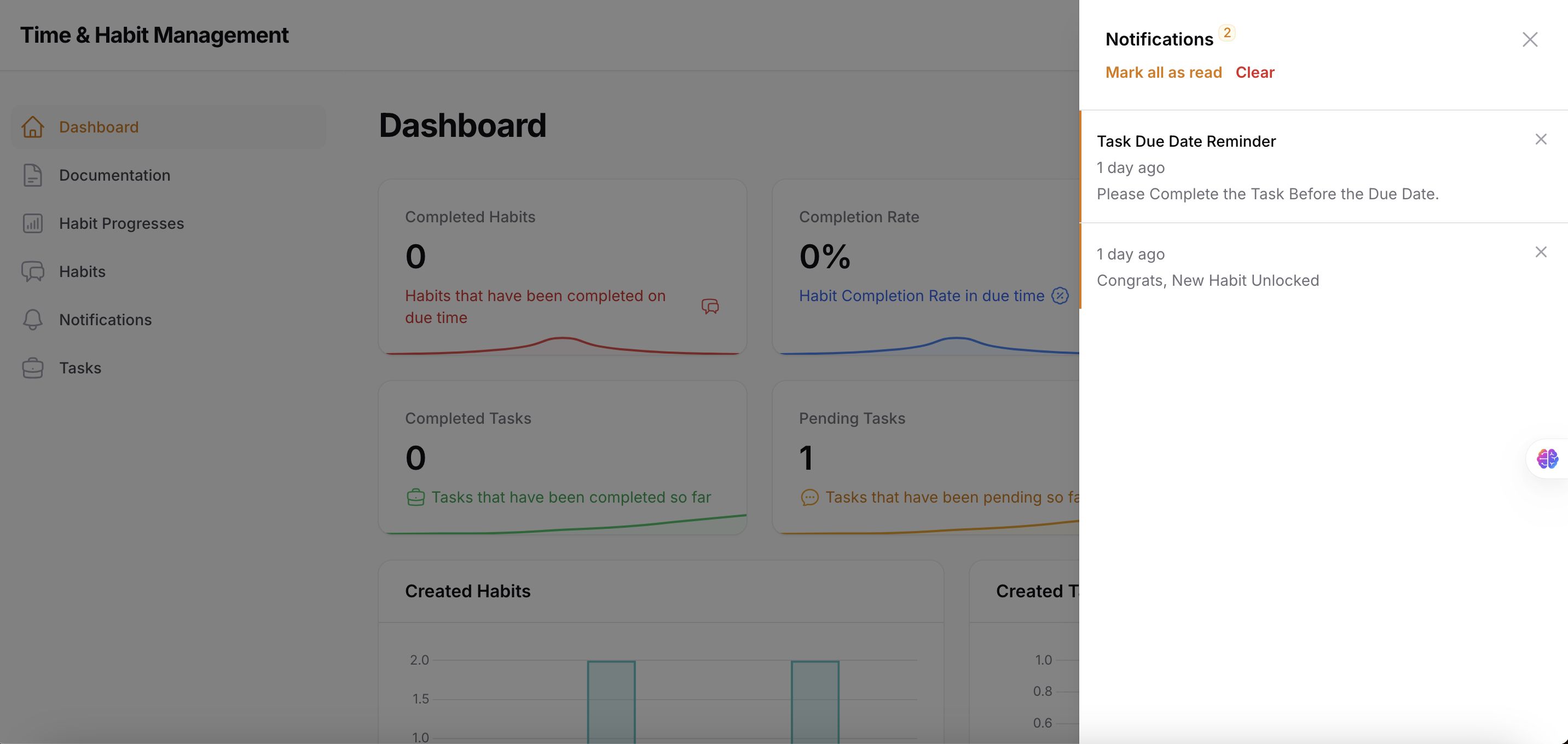Viewport: 1568px width, 744px height.
Task: Click the briefcase icon in Completed Tasks card
Action: coord(416,498)
